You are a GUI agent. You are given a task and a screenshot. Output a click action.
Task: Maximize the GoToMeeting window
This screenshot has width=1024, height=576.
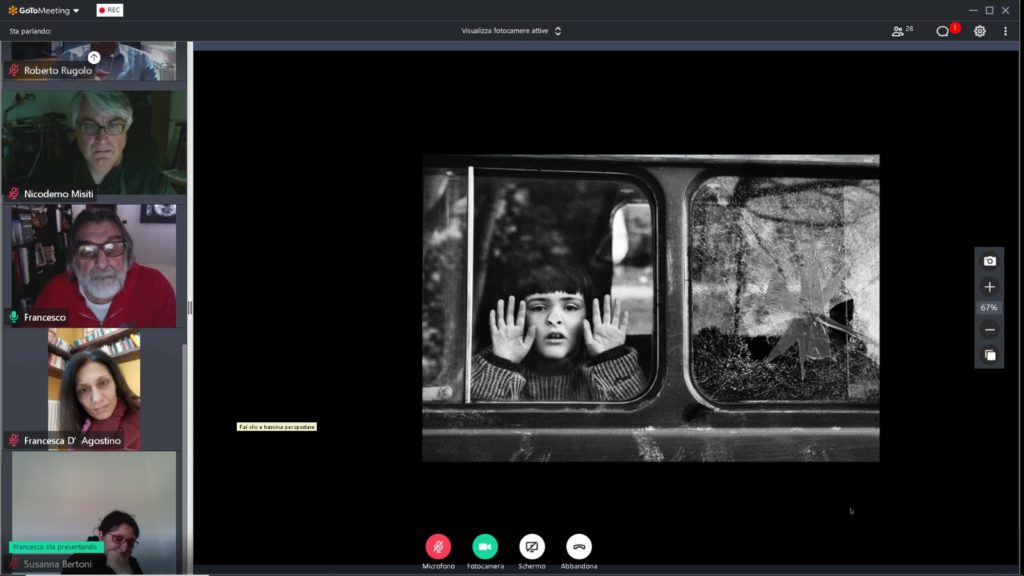(989, 10)
